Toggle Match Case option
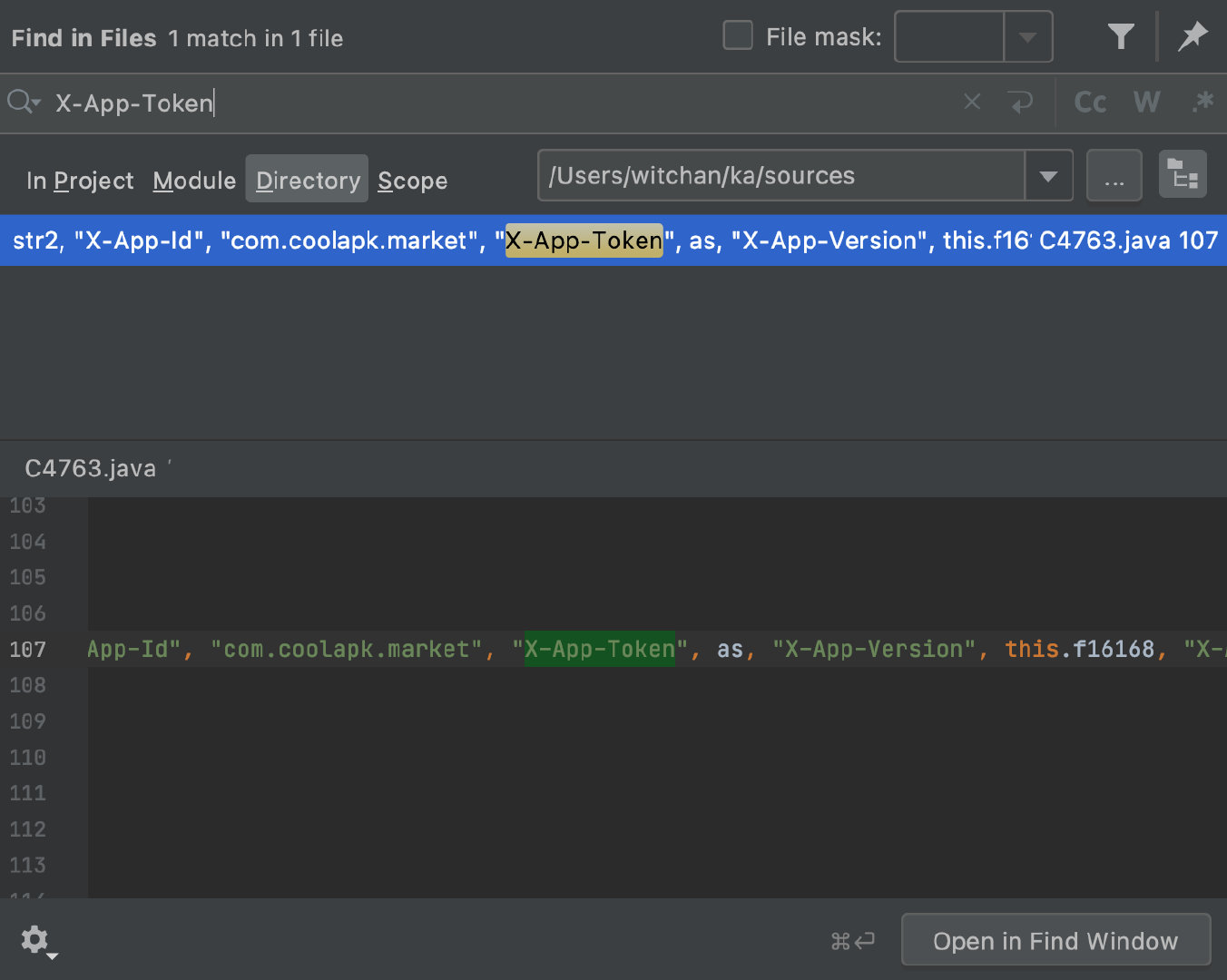The image size is (1227, 980). pyautogui.click(x=1090, y=102)
